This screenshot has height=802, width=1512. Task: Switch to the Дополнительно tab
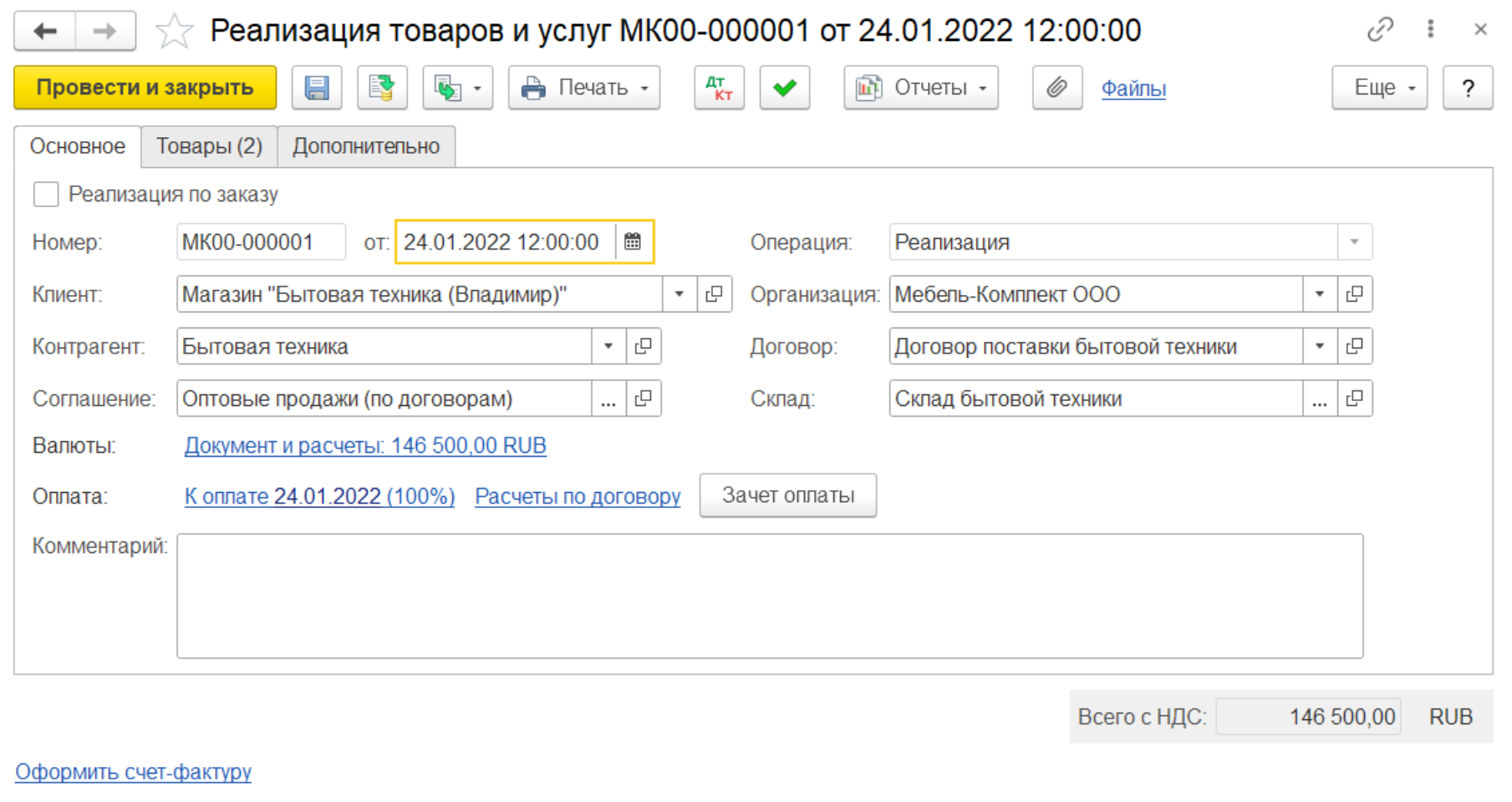coord(366,146)
